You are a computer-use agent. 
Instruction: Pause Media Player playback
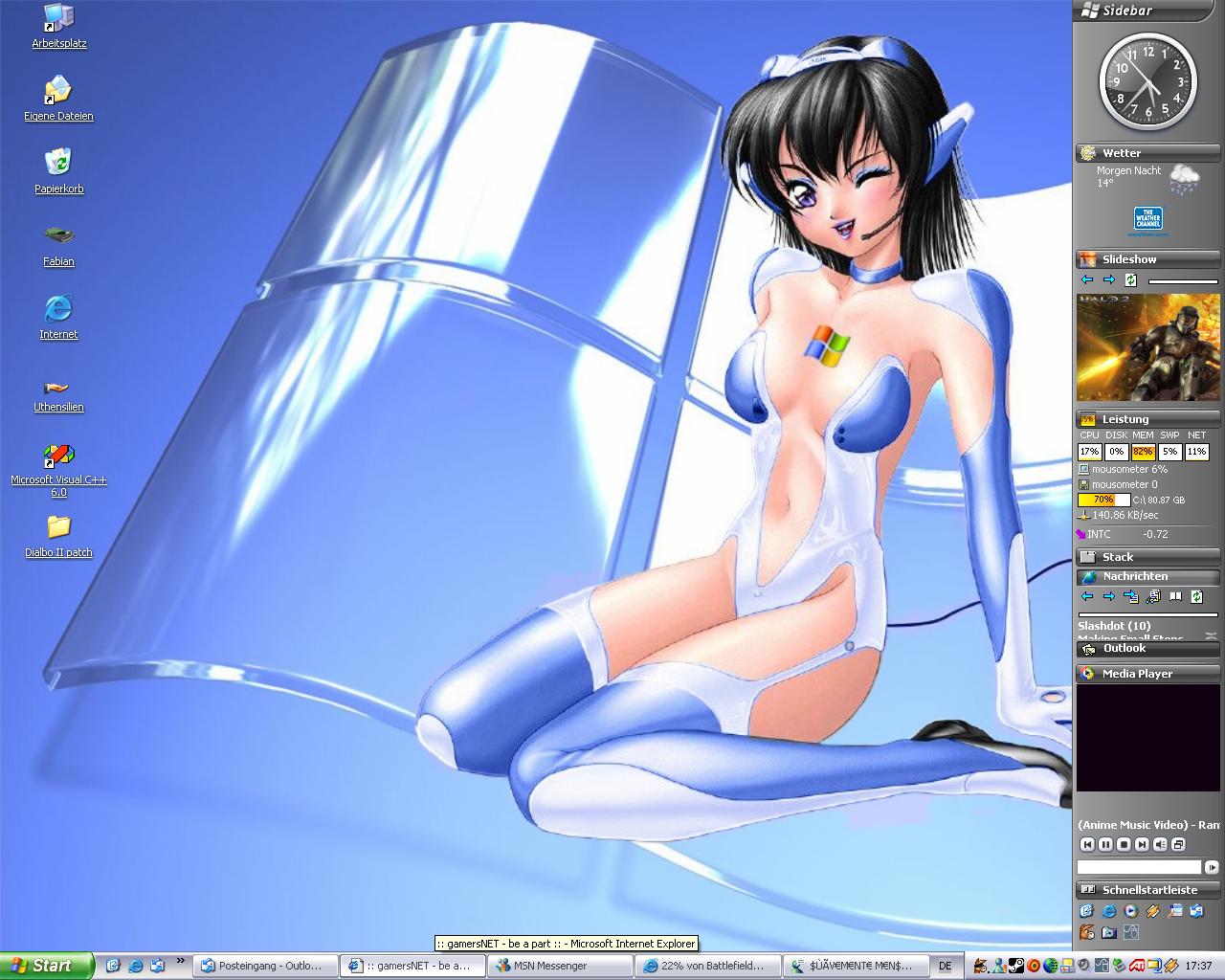pos(1105,844)
